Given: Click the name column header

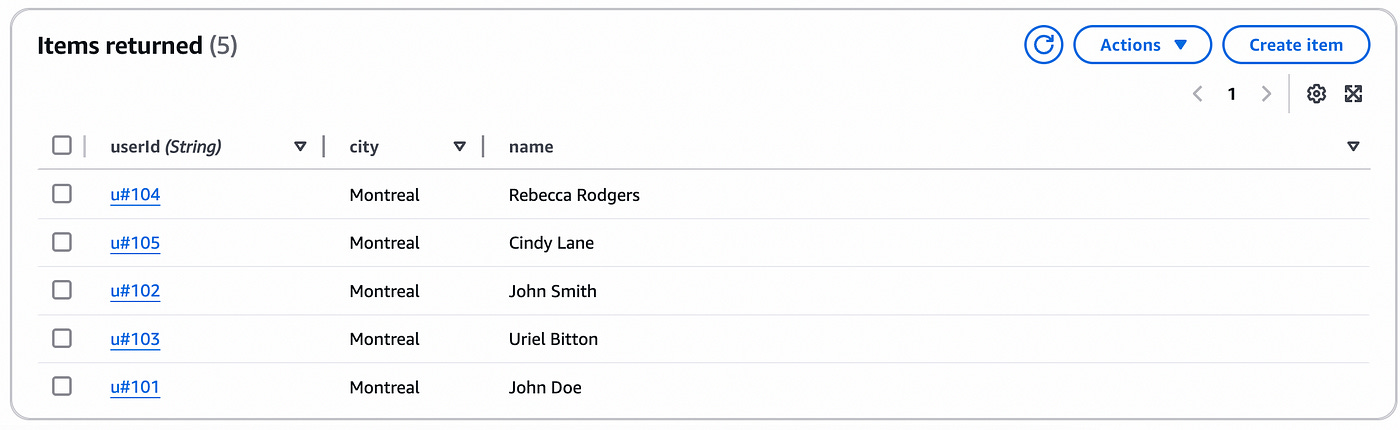Looking at the screenshot, I should (x=531, y=147).
